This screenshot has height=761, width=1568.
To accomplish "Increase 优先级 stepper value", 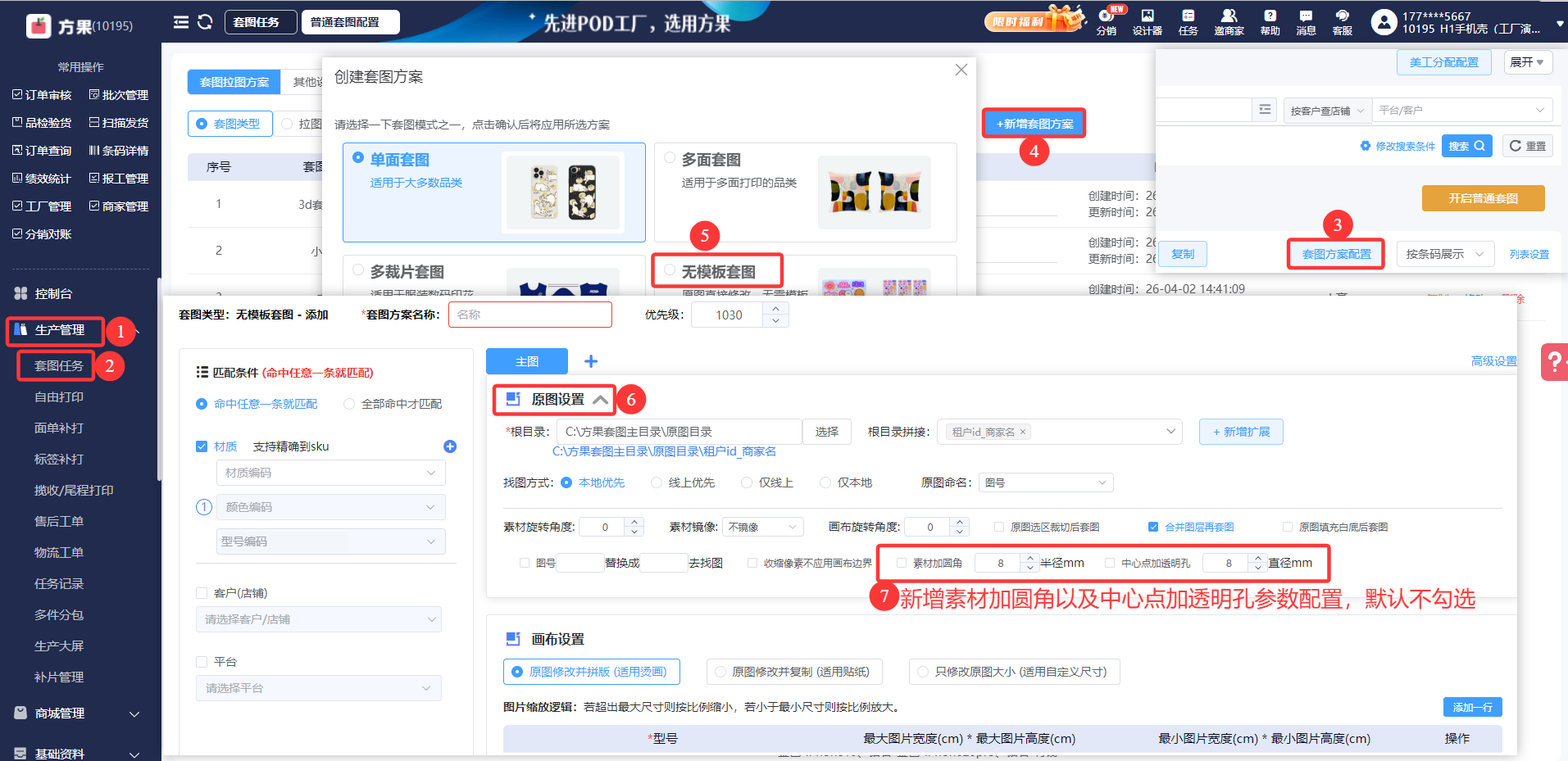I will pos(776,309).
